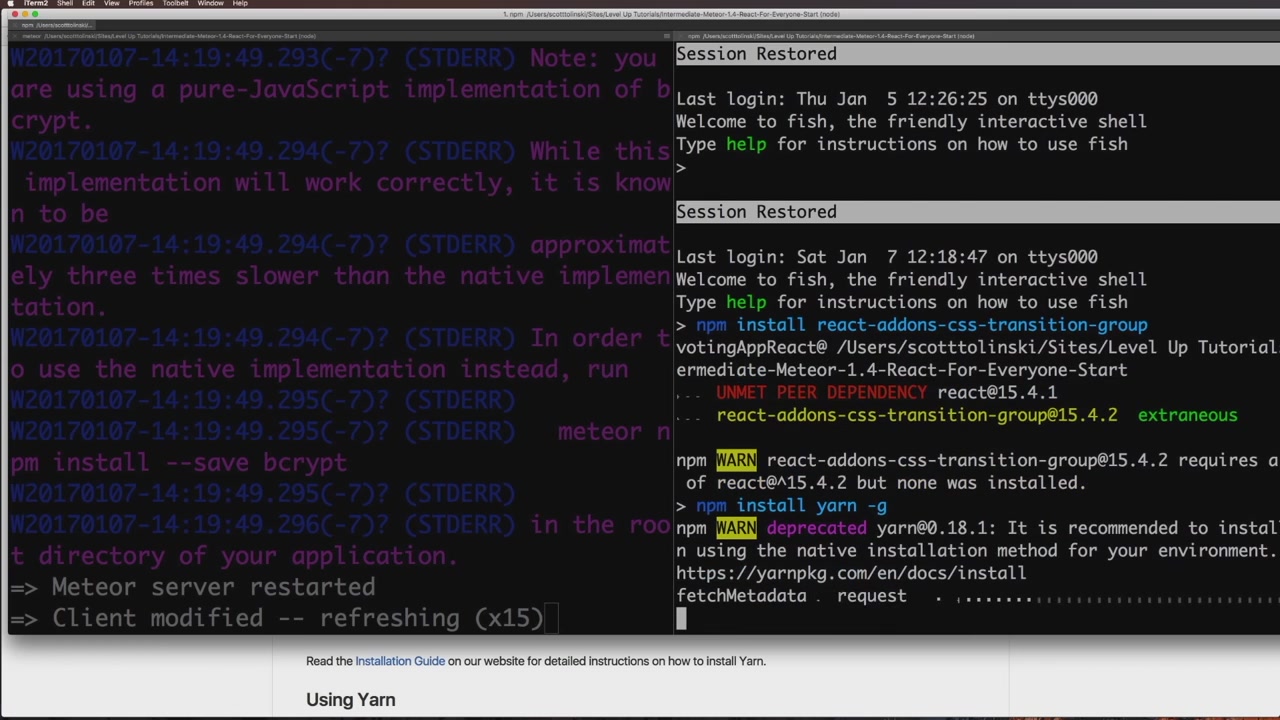
Task: Click the yarnpkg.com install URL
Action: (851, 573)
